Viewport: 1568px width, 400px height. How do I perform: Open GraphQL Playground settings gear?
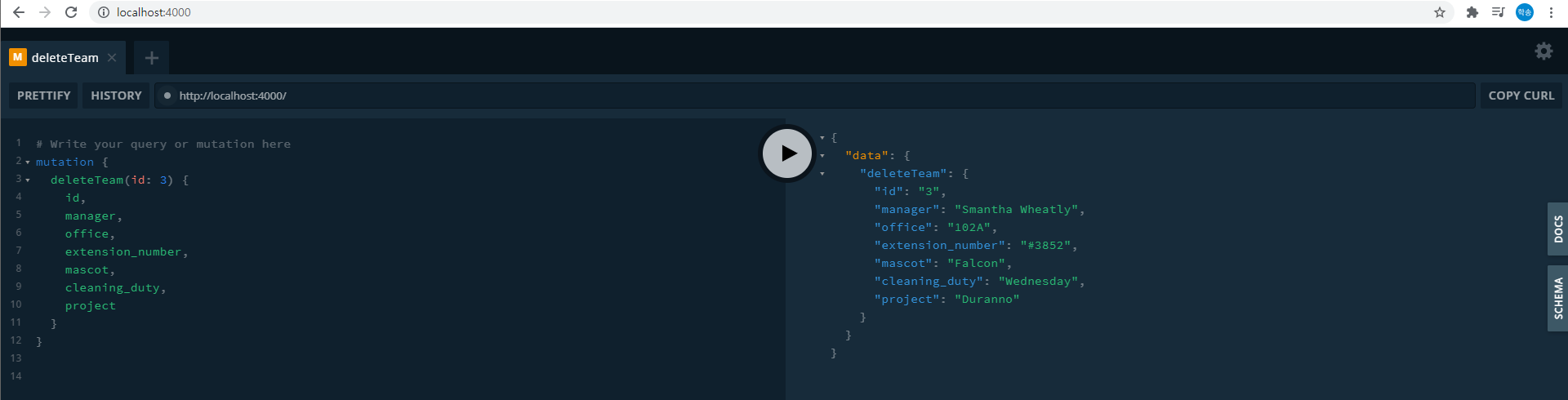pyautogui.click(x=1543, y=51)
